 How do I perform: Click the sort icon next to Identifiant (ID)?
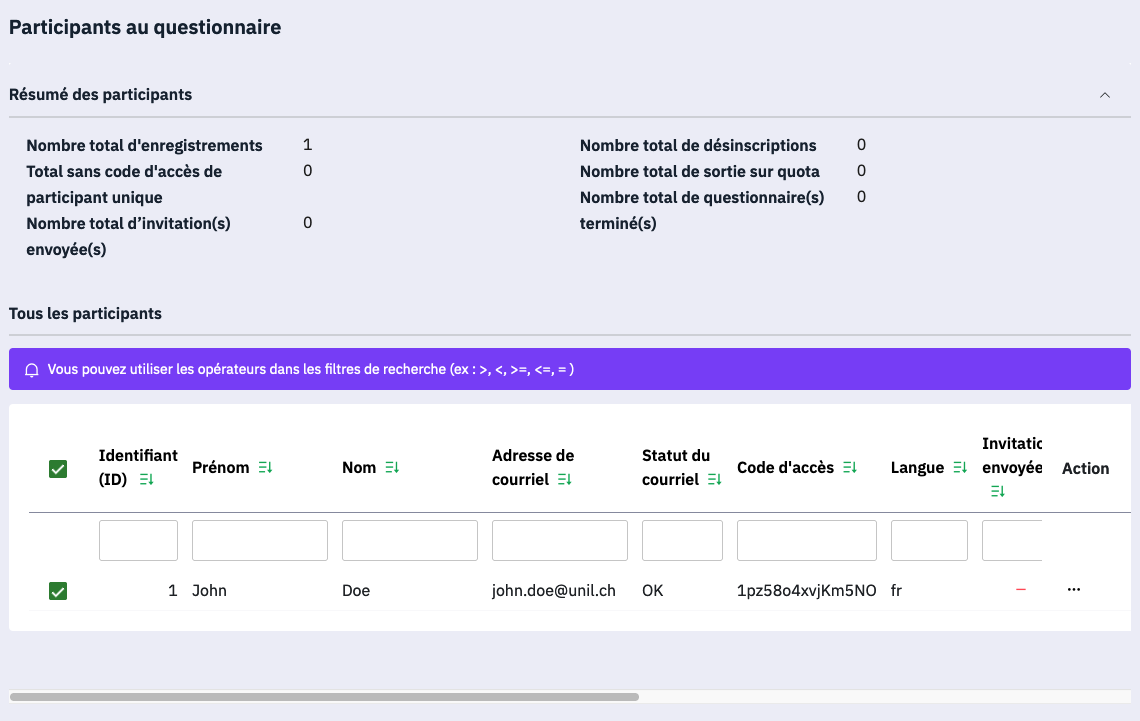(147, 480)
